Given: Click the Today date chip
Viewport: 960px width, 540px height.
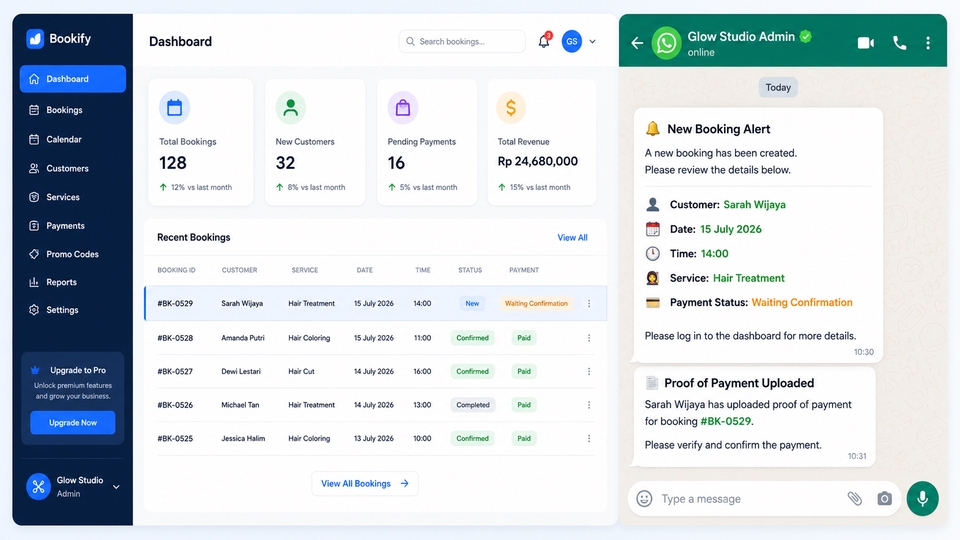Looking at the screenshot, I should pyautogui.click(x=778, y=88).
